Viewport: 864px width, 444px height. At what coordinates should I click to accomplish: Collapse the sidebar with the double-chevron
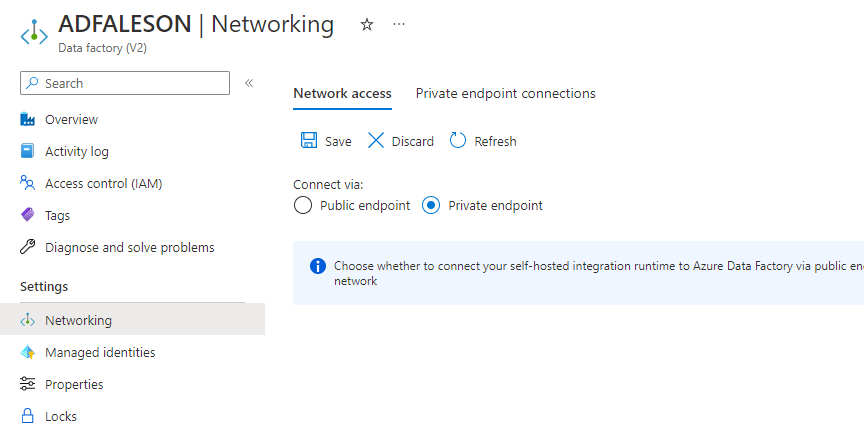tap(249, 83)
